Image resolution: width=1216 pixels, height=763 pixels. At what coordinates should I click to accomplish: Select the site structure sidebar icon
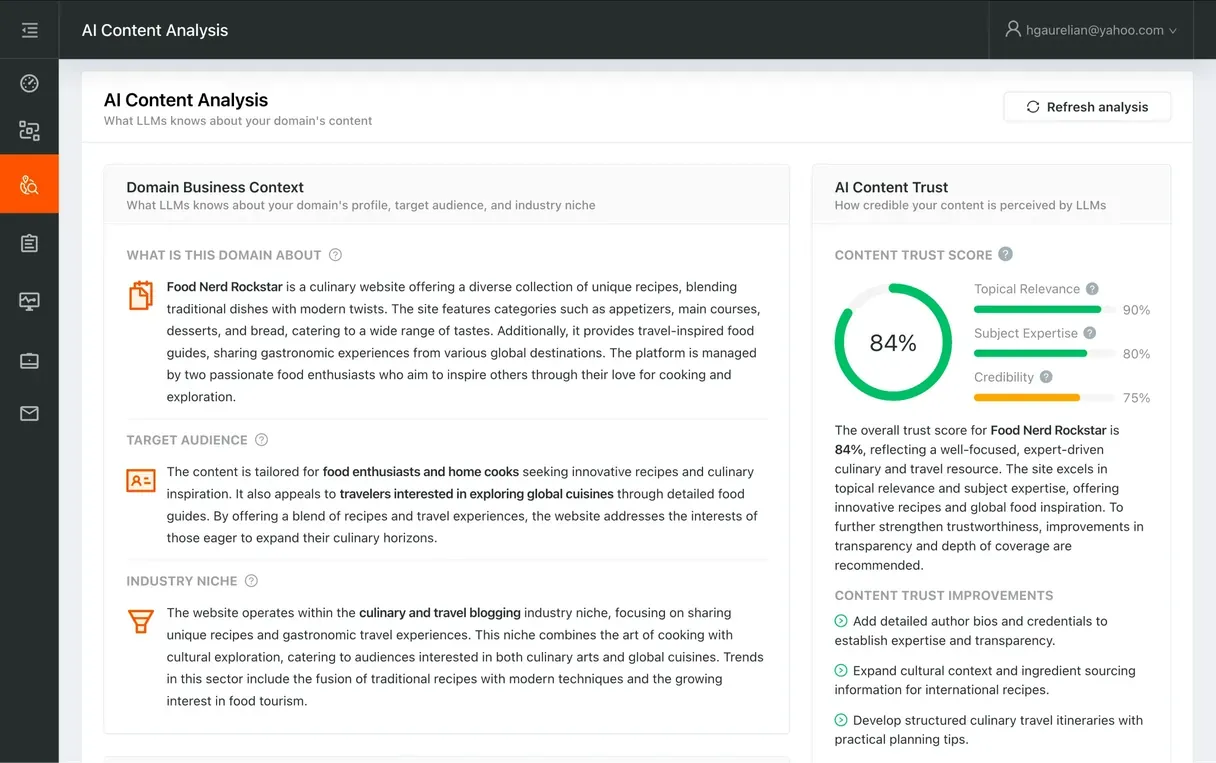[29, 130]
